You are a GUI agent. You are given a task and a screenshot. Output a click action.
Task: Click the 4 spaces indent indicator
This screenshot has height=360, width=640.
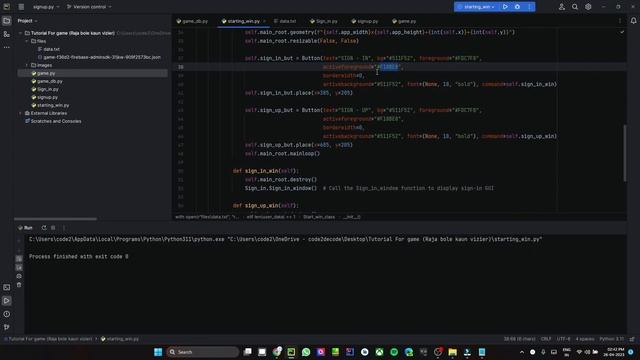[x=584, y=339]
